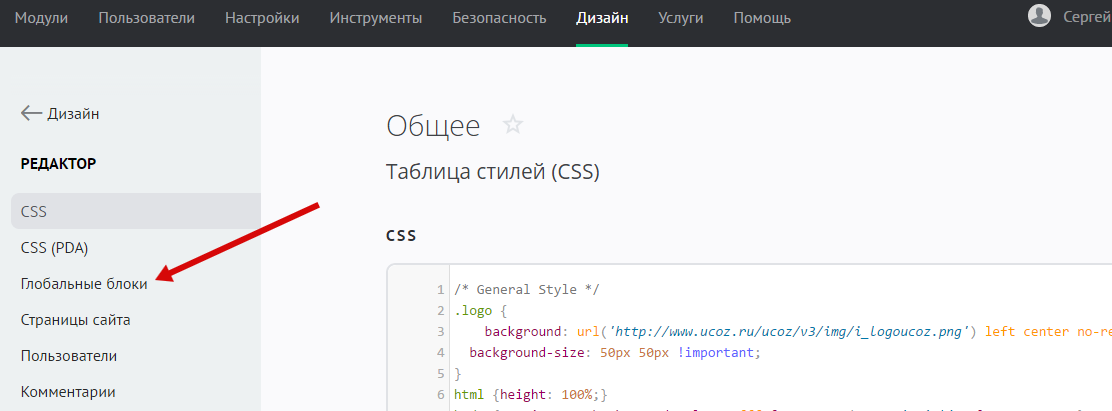The height and width of the screenshot is (411, 1112).
Task: Open the Настройки menu
Action: pyautogui.click(x=262, y=18)
